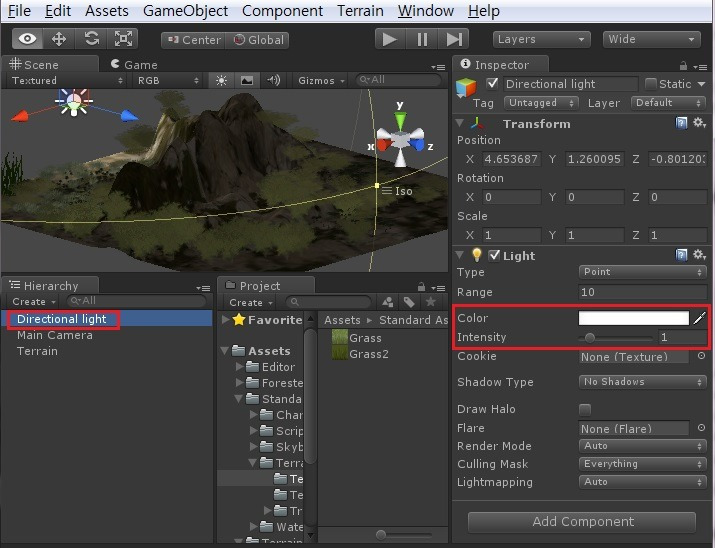Open Hierarchy panel options menu icon
The height and width of the screenshot is (548, 715).
(x=203, y=288)
